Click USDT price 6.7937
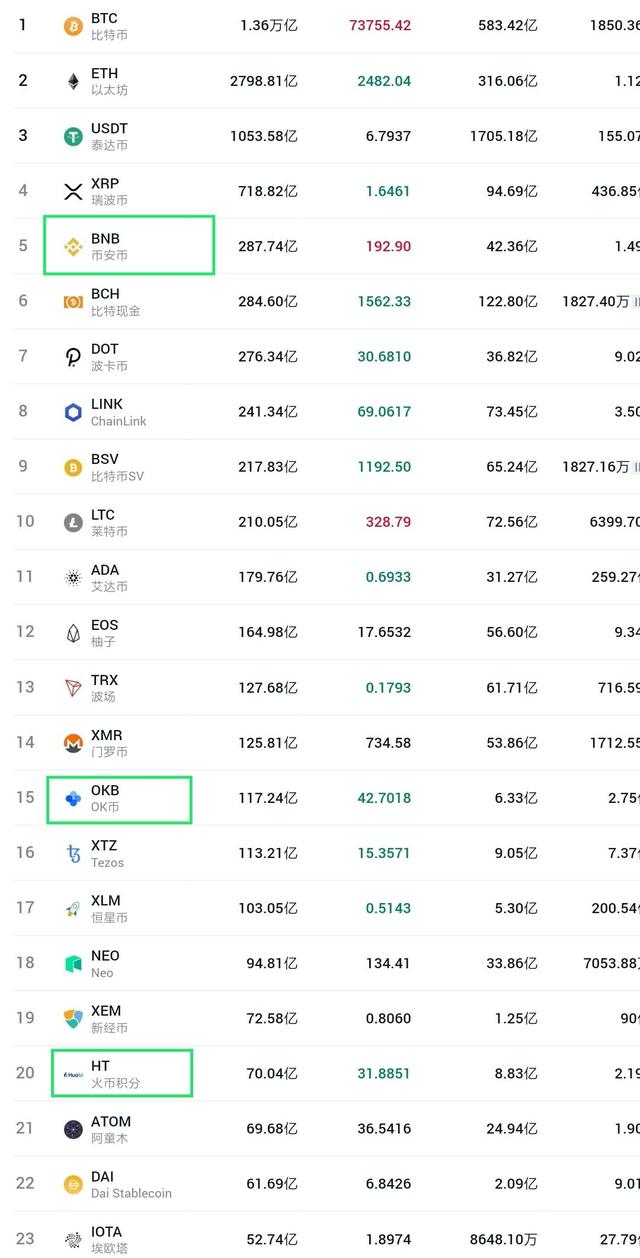 (x=388, y=136)
